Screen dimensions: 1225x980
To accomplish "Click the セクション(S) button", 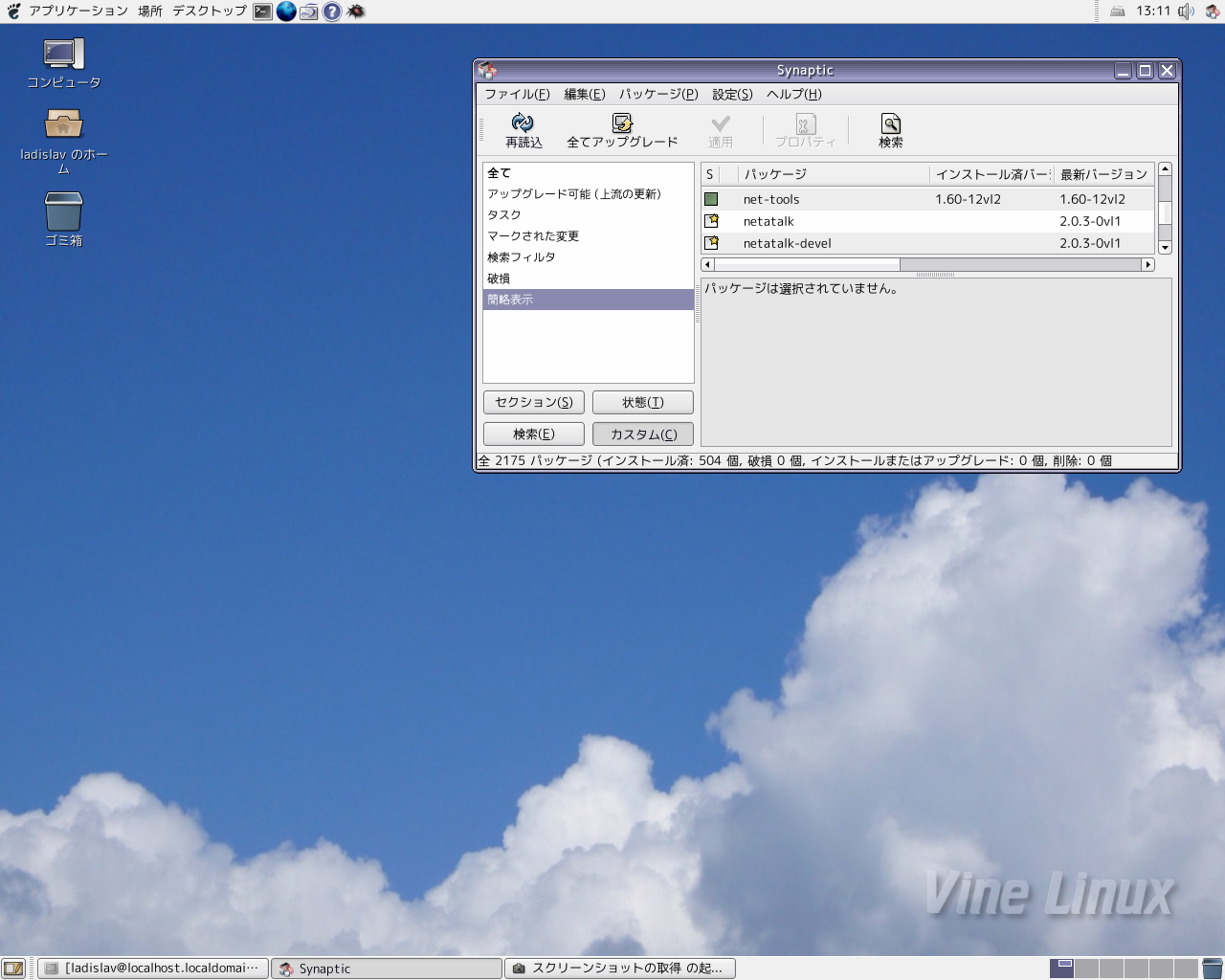I will [x=534, y=402].
